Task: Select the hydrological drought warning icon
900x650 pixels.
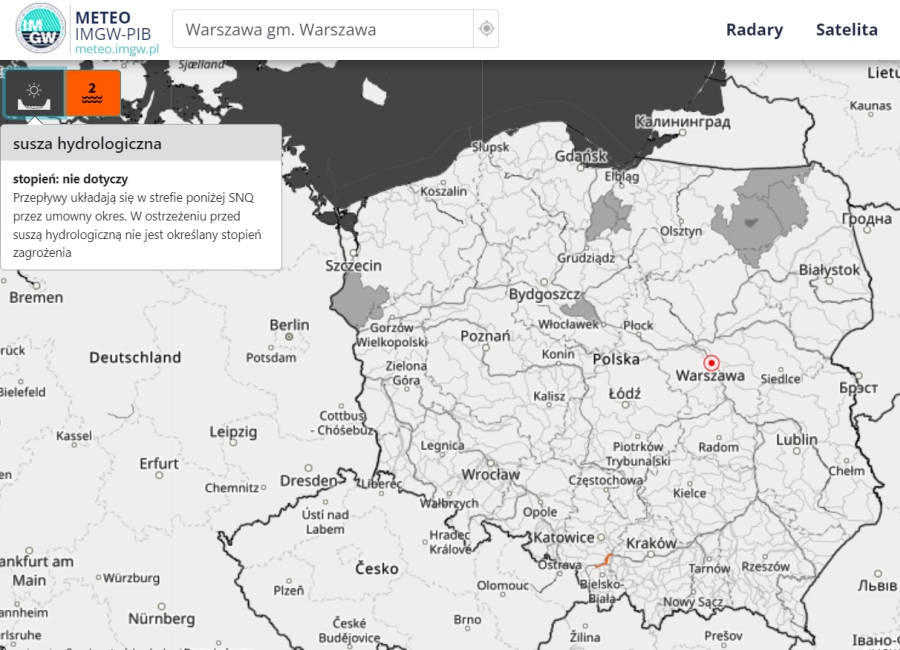Action: 34,93
